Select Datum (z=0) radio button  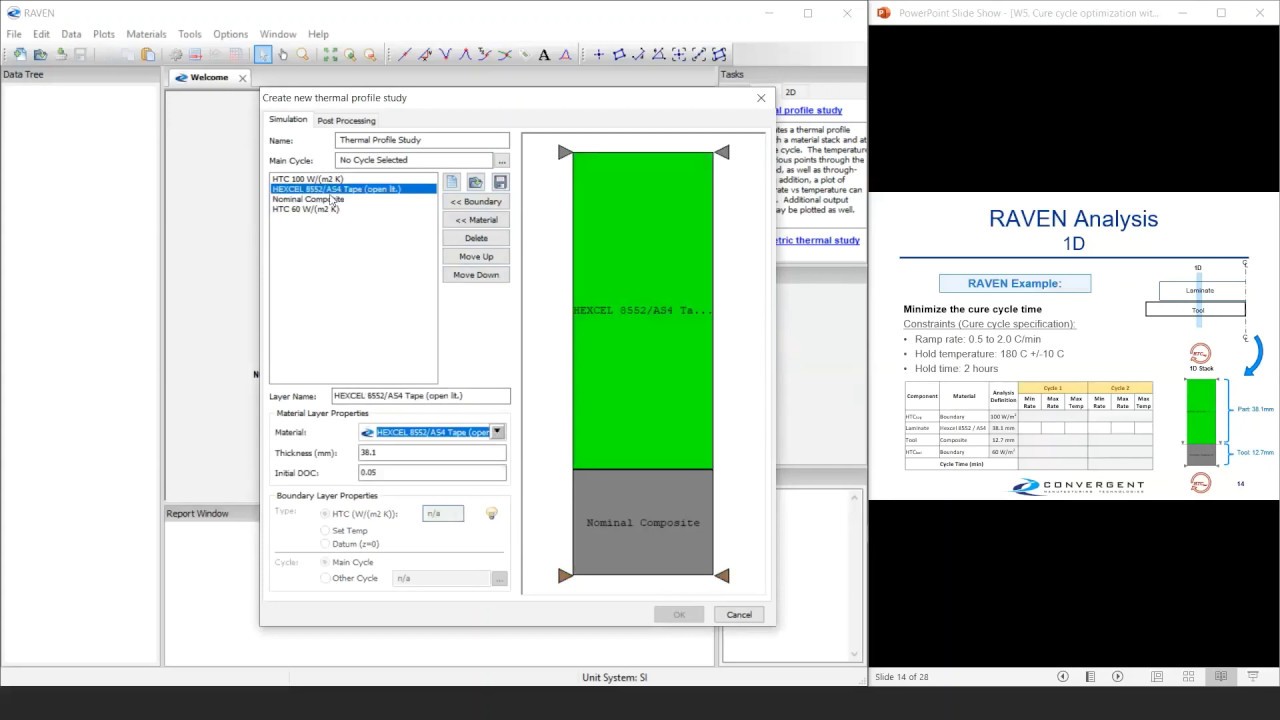[325, 544]
